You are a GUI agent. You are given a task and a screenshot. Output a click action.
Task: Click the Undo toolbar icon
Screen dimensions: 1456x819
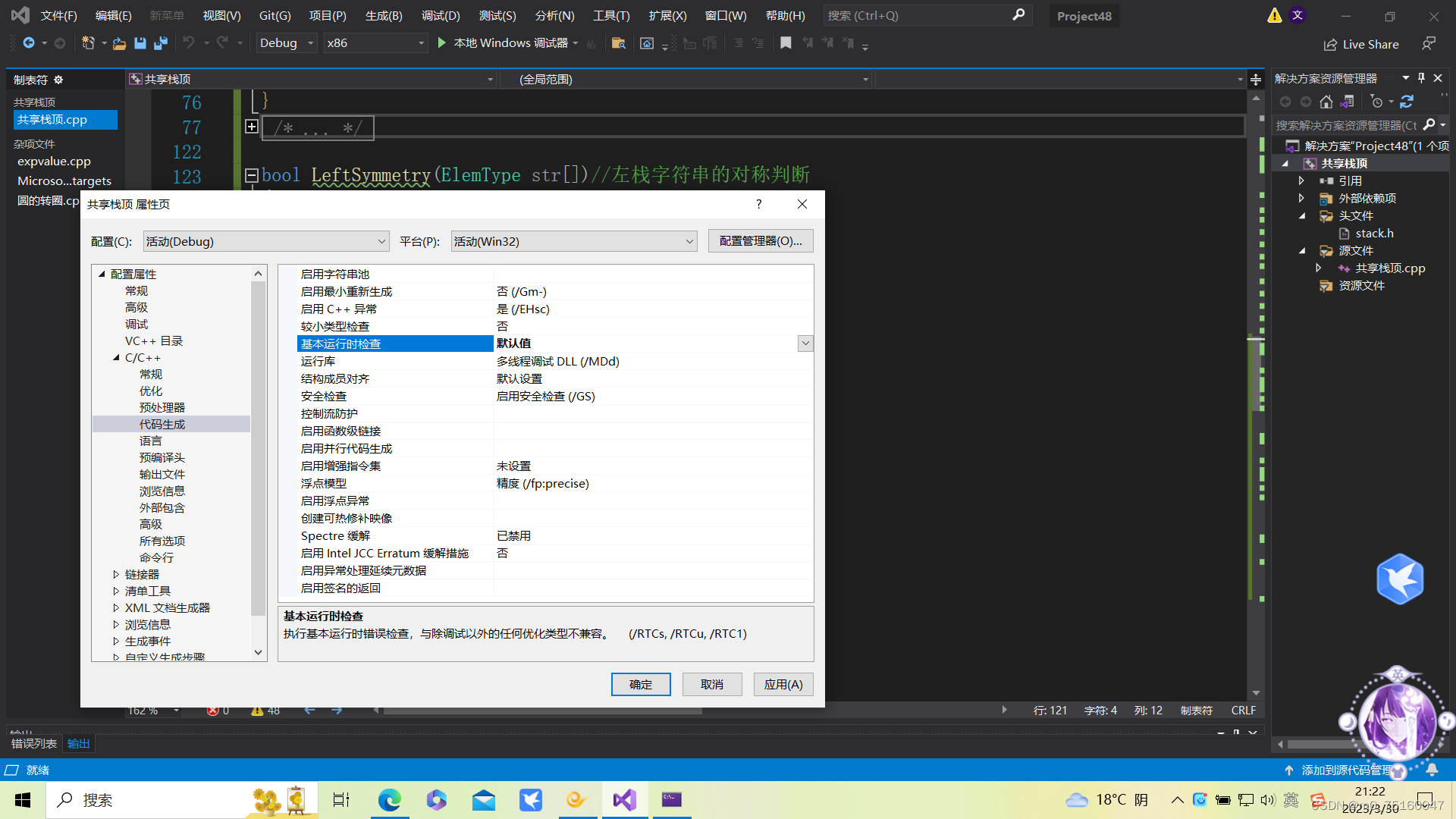point(190,43)
